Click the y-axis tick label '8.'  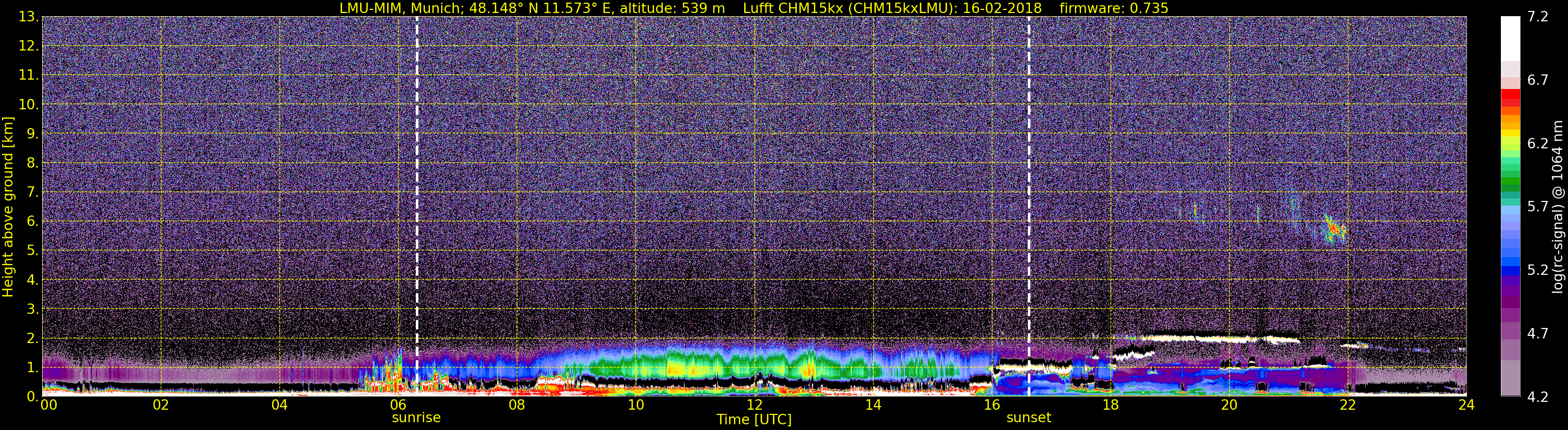32,163
